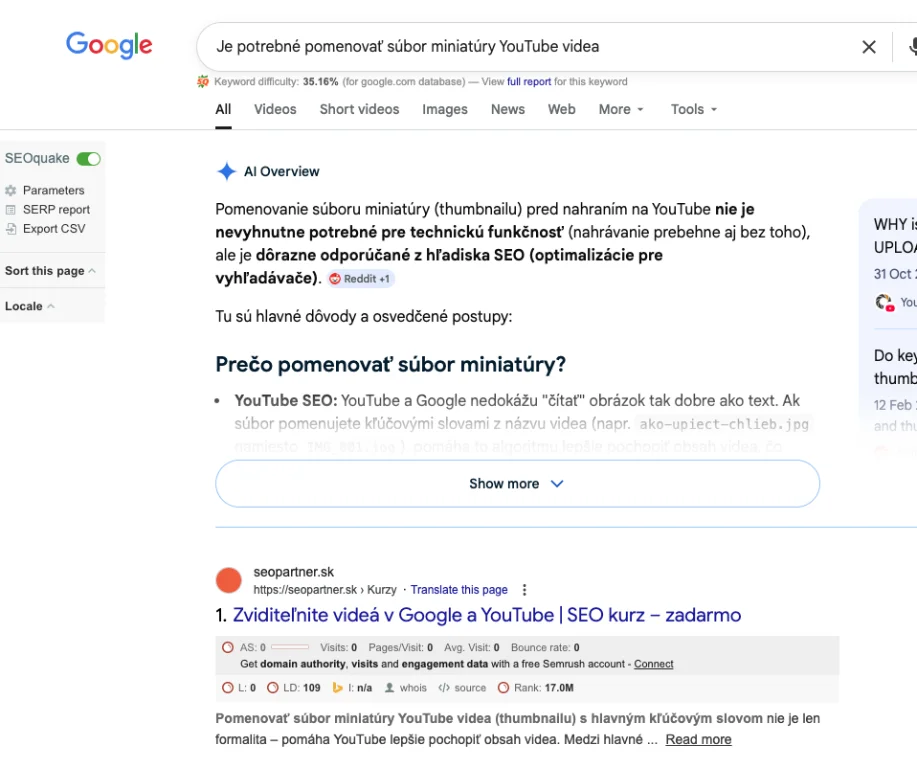Switch to the Videos tab
The image size is (917, 768).
point(275,109)
